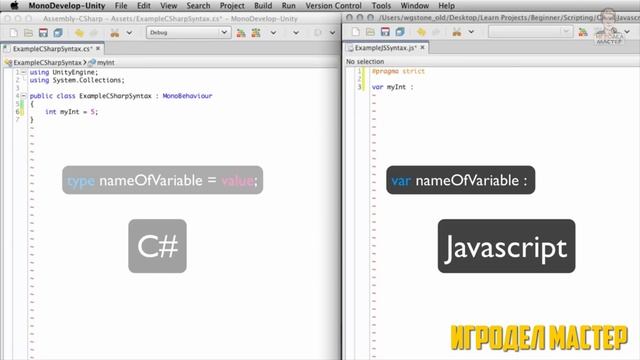640x360 pixels.
Task: Click Save All icon in right JS window
Action: (x=400, y=32)
